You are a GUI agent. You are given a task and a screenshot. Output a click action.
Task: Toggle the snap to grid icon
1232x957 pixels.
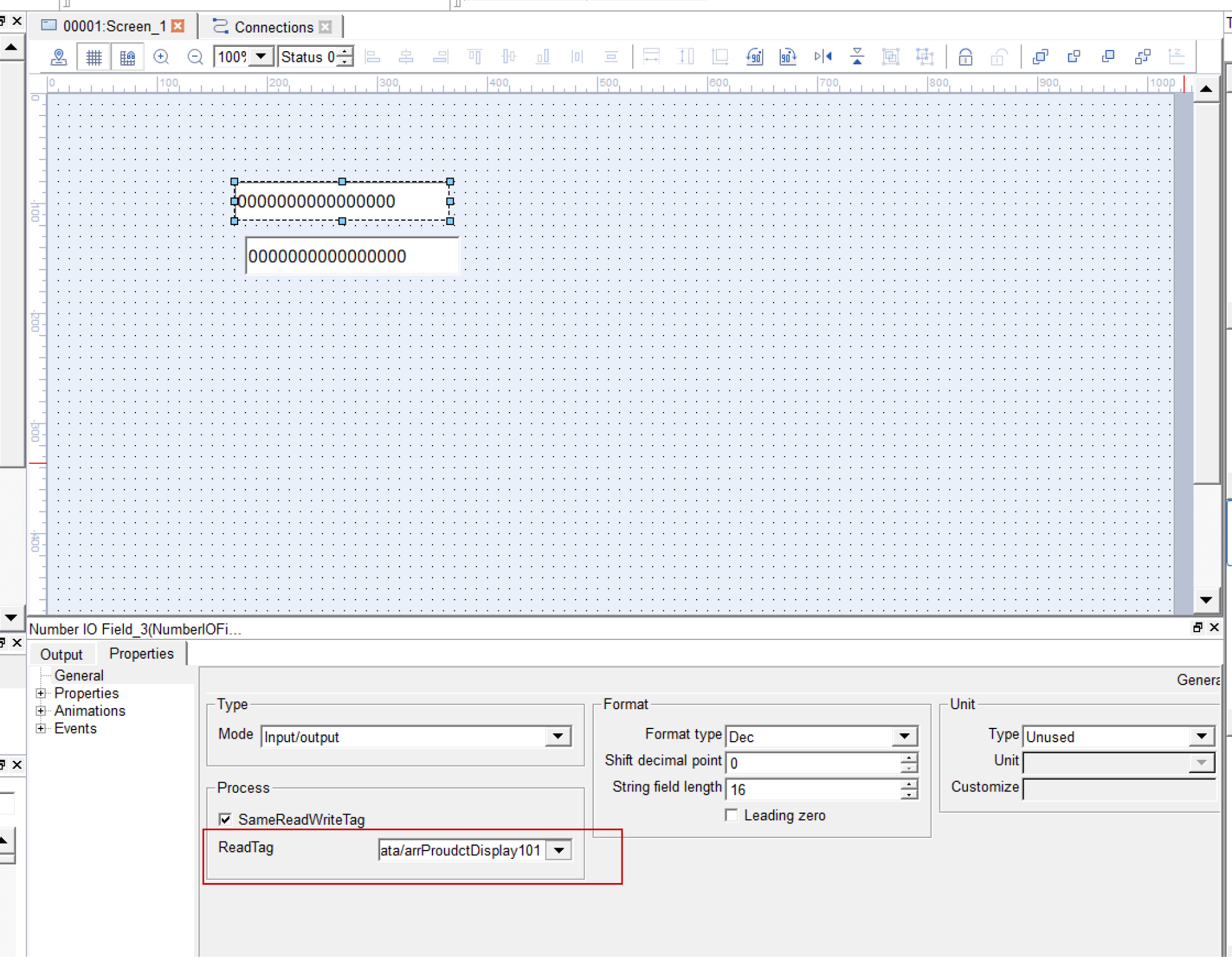coord(128,58)
